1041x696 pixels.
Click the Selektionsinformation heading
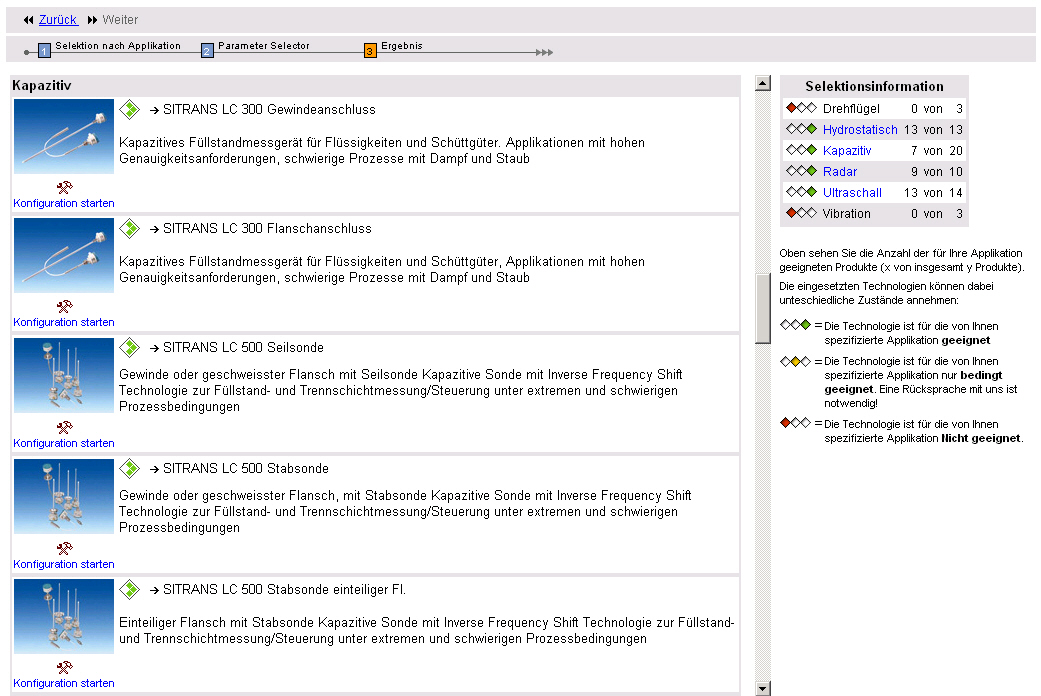[874, 86]
